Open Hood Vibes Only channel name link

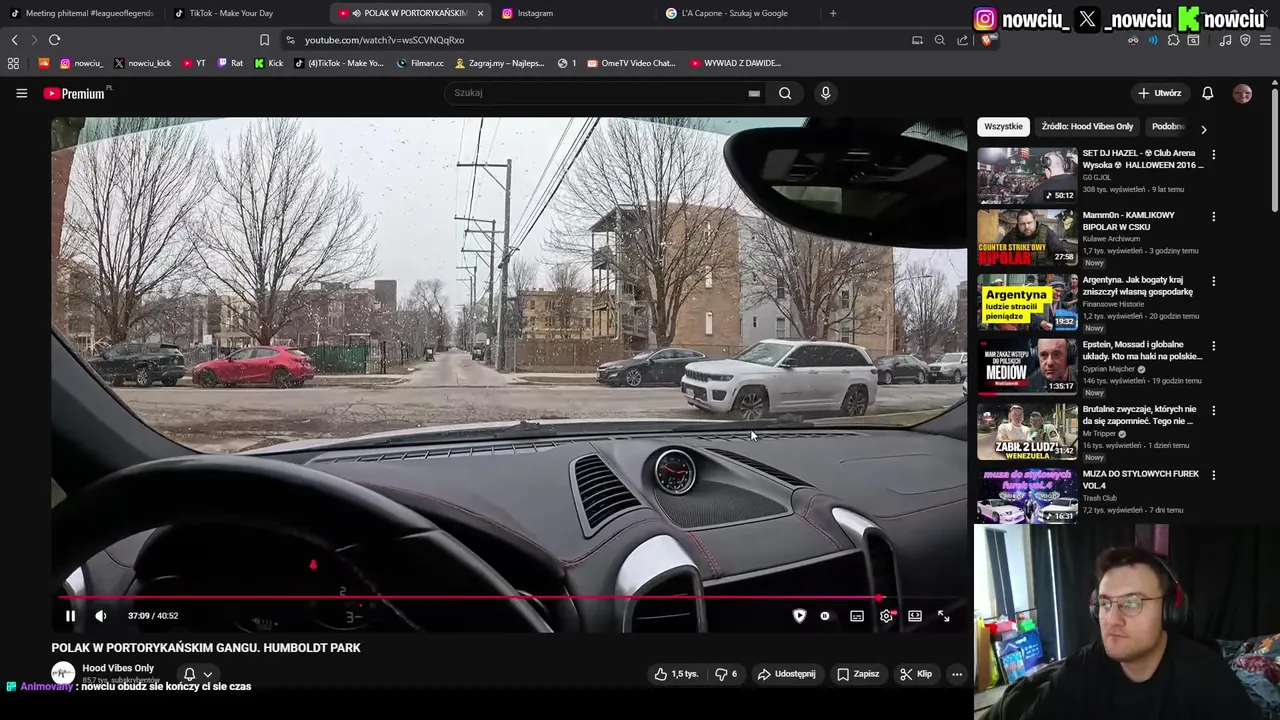coord(118,668)
